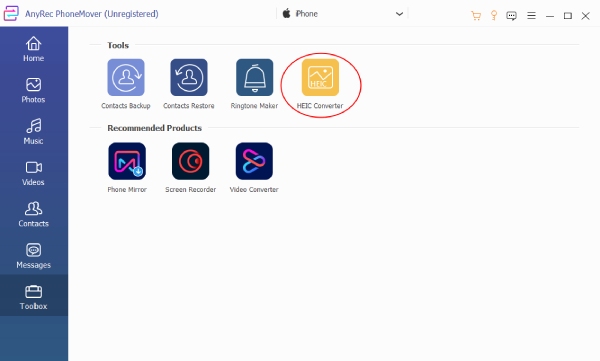The height and width of the screenshot is (361, 600).
Task: Click the Apple device icon
Action: 287,14
